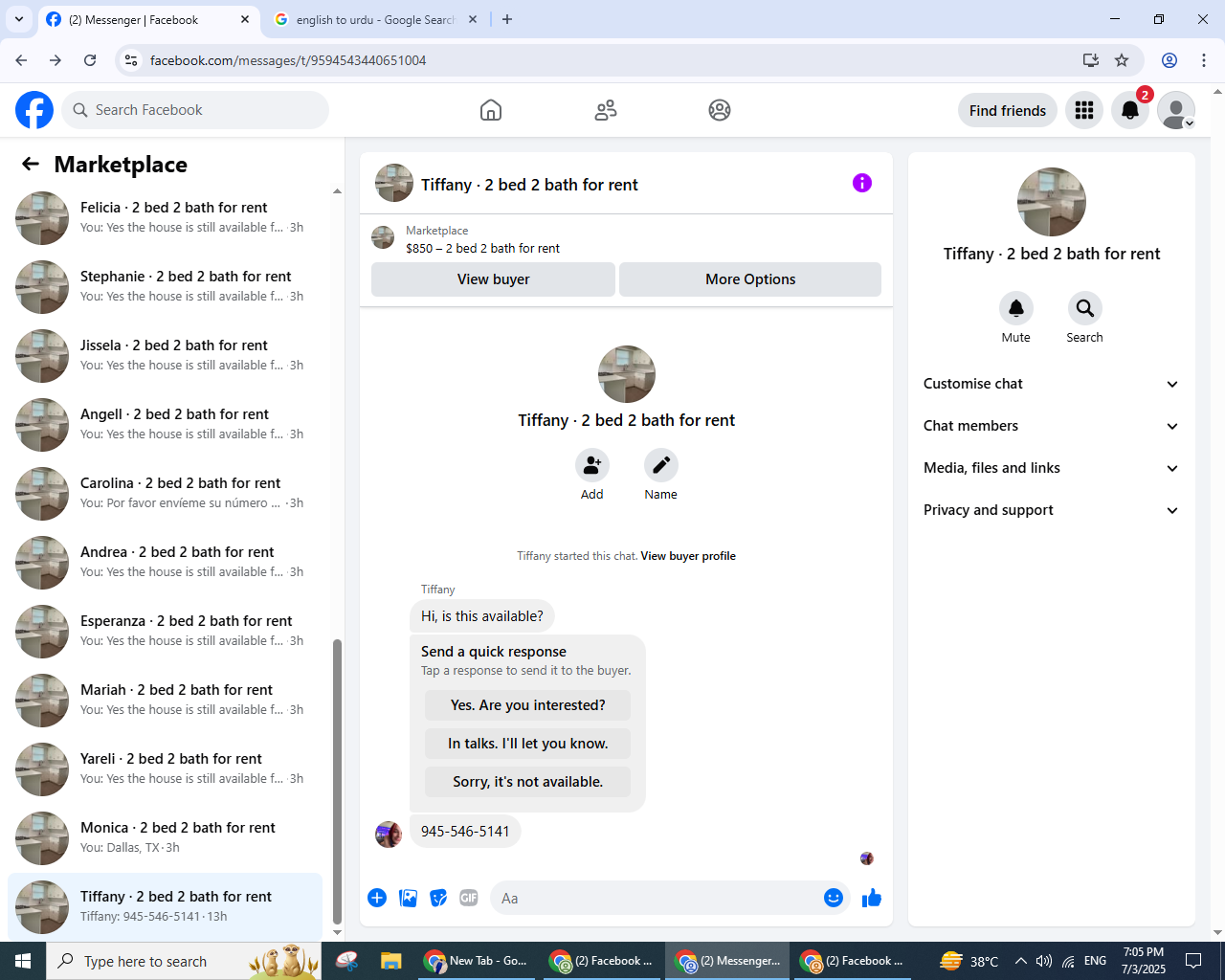The image size is (1225, 980).
Task: Open notifications bell with 2 badge
Action: coord(1130,110)
